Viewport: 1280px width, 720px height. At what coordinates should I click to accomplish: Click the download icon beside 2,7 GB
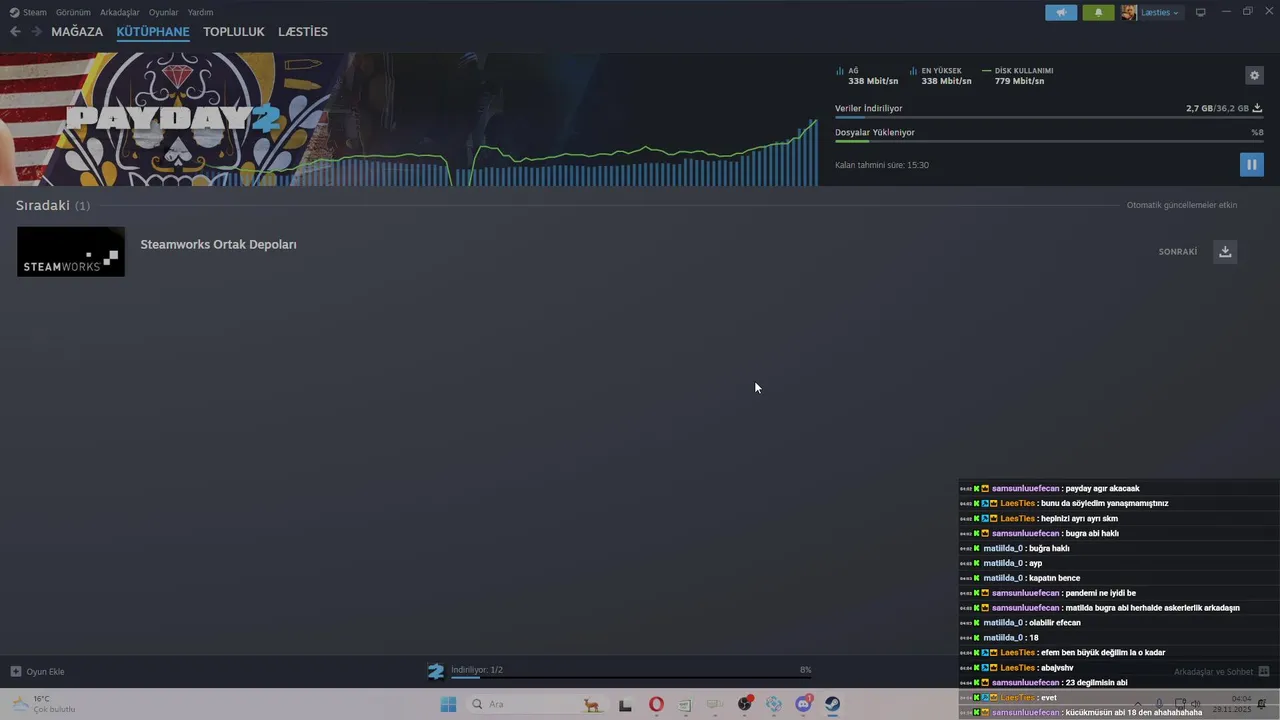(1257, 108)
